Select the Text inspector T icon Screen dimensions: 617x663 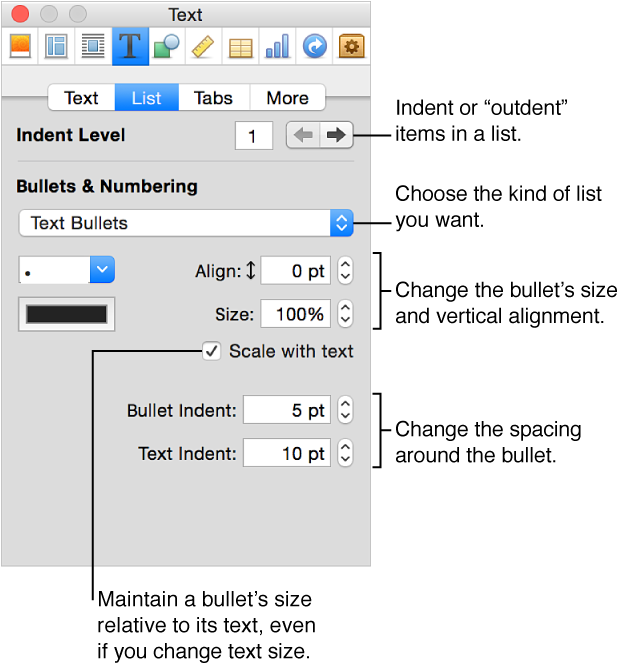130,46
